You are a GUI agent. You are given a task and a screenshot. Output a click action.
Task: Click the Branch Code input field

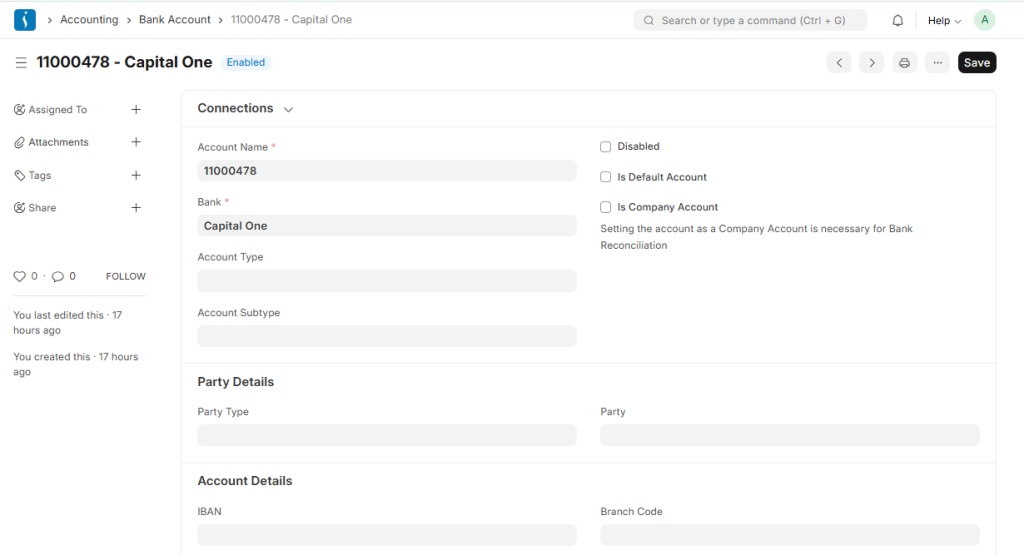[x=790, y=535]
